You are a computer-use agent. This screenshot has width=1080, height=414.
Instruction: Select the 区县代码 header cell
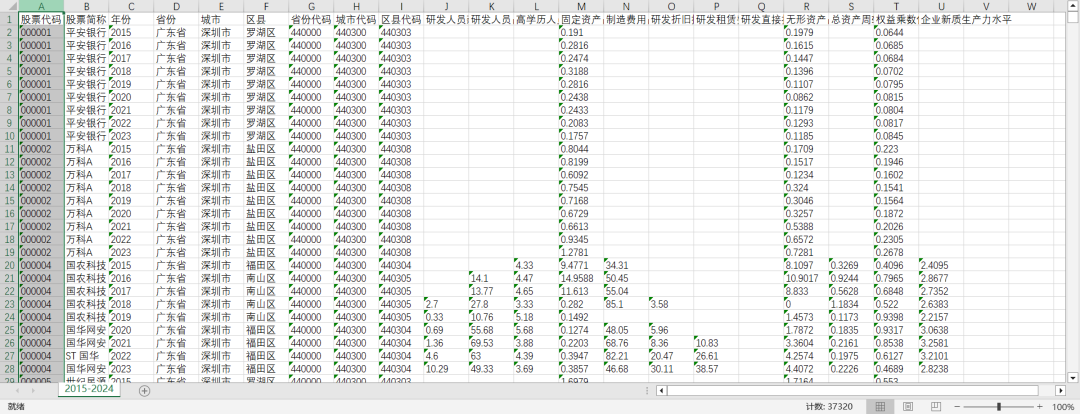(x=401, y=19)
